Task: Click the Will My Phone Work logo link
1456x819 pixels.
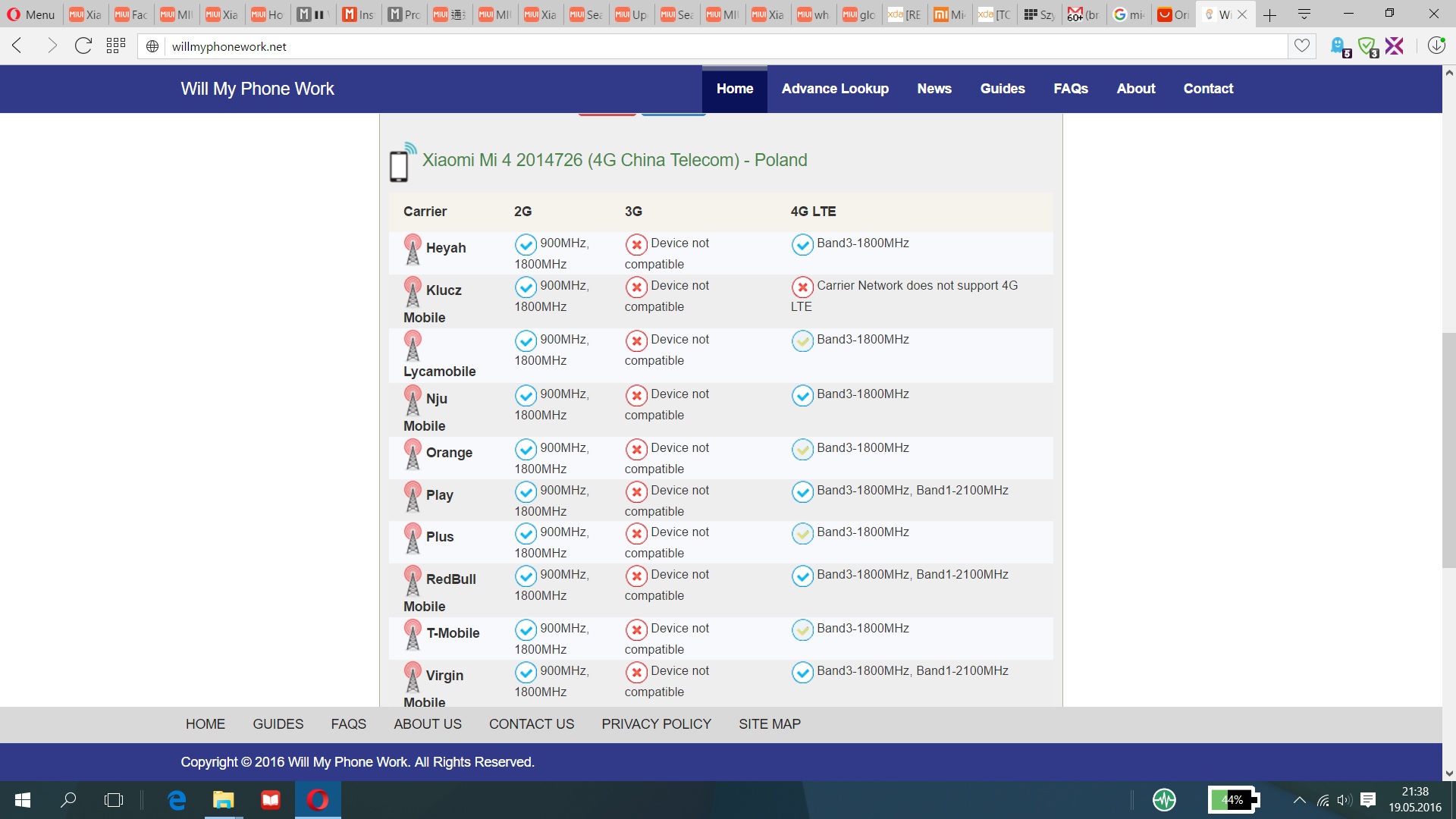Action: pos(257,89)
